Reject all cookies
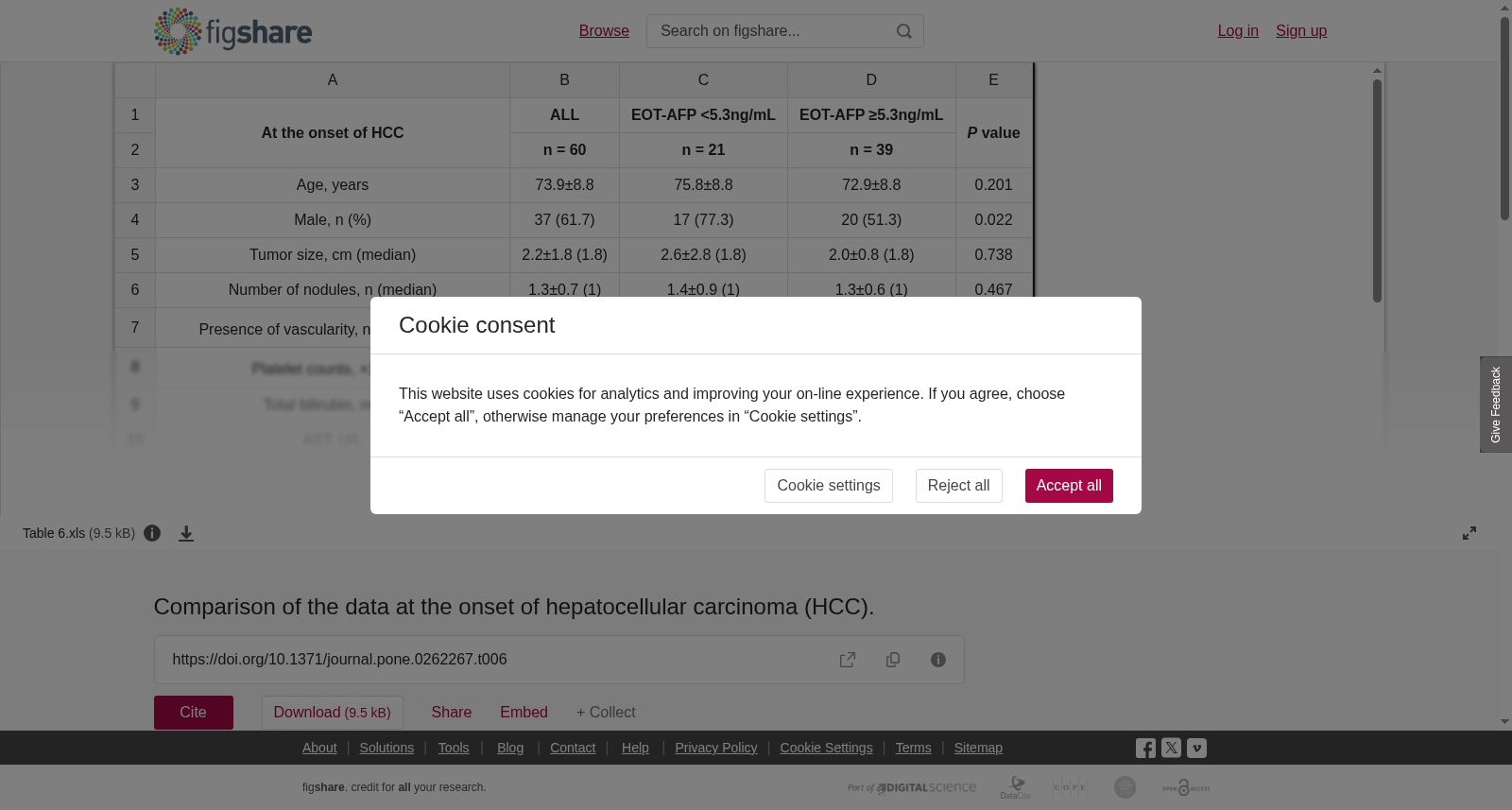Viewport: 1512px width, 810px height. [958, 486]
